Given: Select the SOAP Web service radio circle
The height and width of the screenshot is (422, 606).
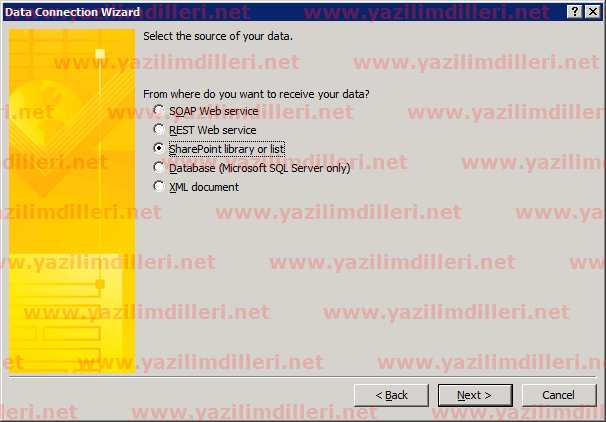Looking at the screenshot, I should [159, 111].
